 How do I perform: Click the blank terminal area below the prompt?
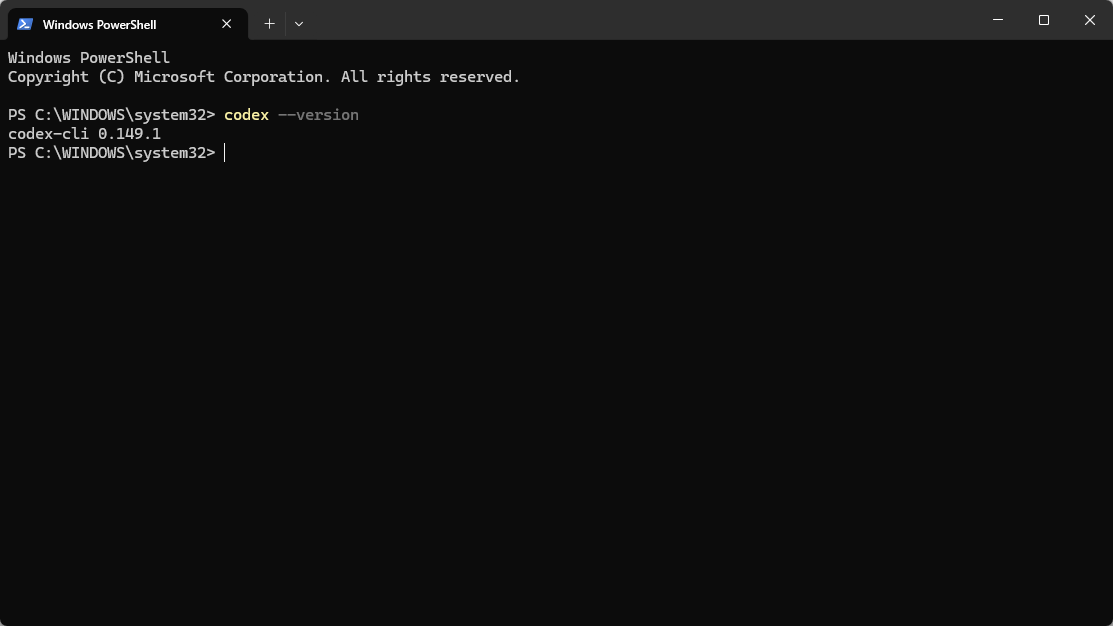(556, 390)
